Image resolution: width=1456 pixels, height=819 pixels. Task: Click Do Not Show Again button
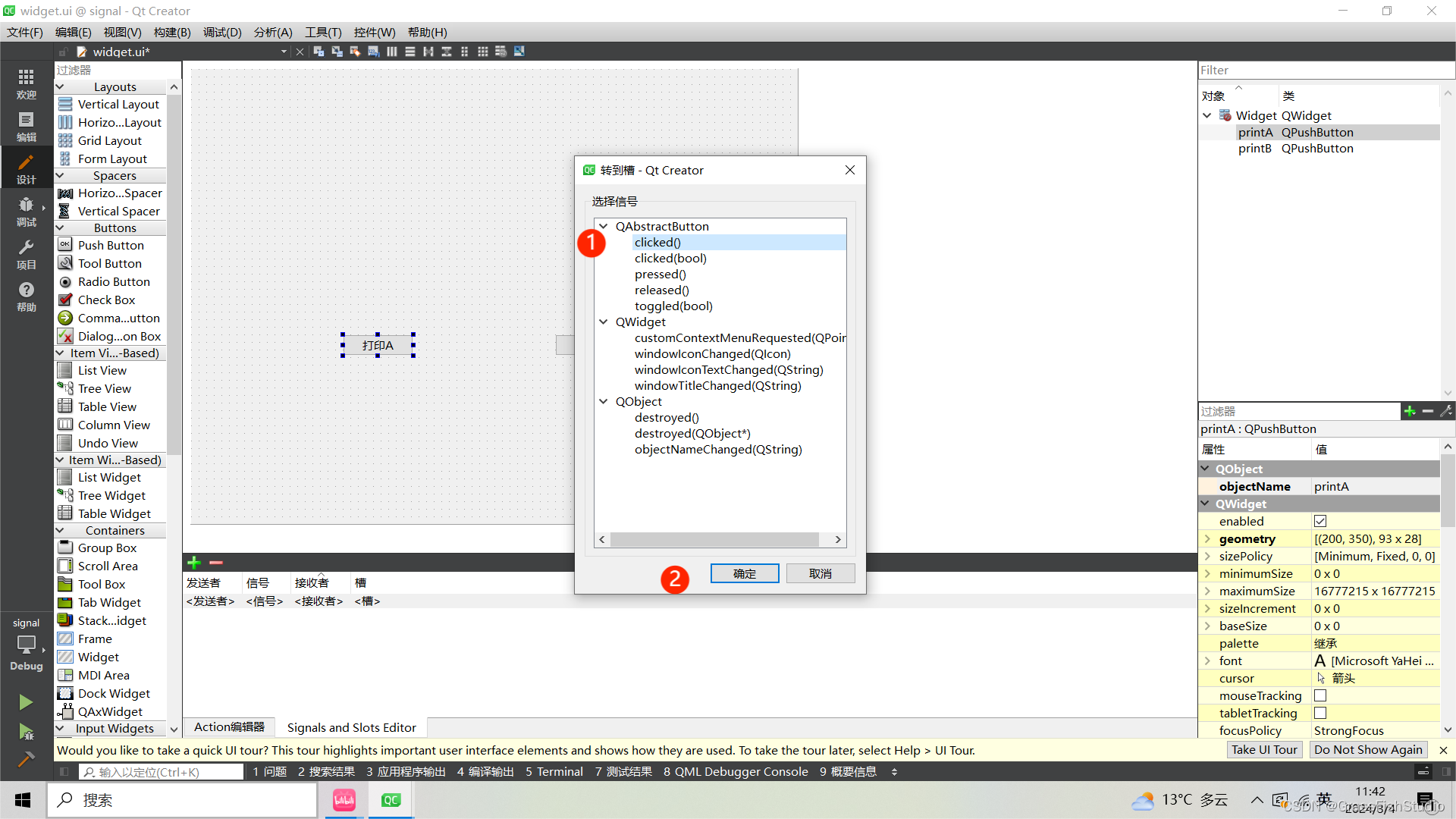pyautogui.click(x=1368, y=749)
